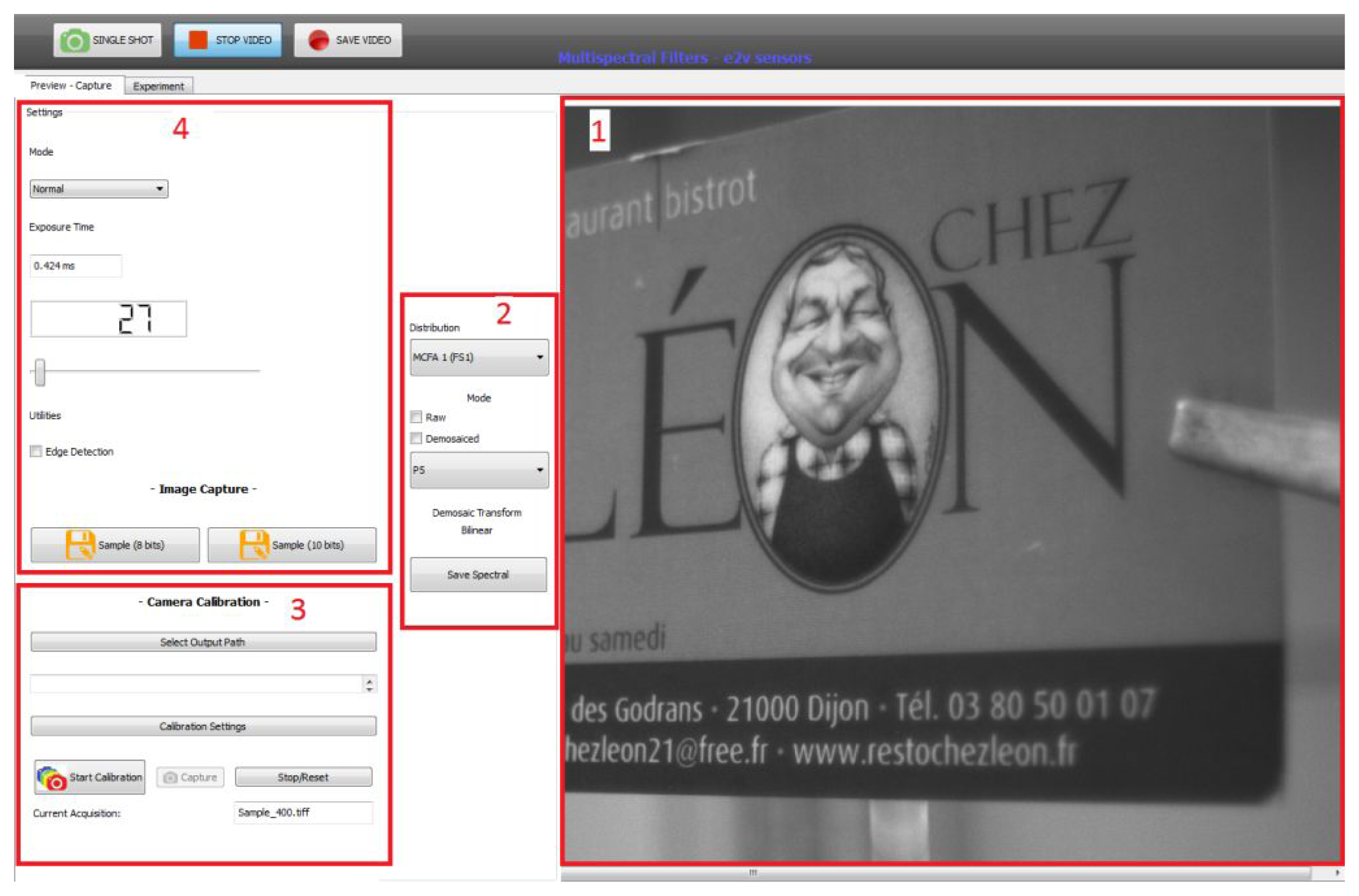
Task: Click the Save Spectral button
Action: pos(478,575)
